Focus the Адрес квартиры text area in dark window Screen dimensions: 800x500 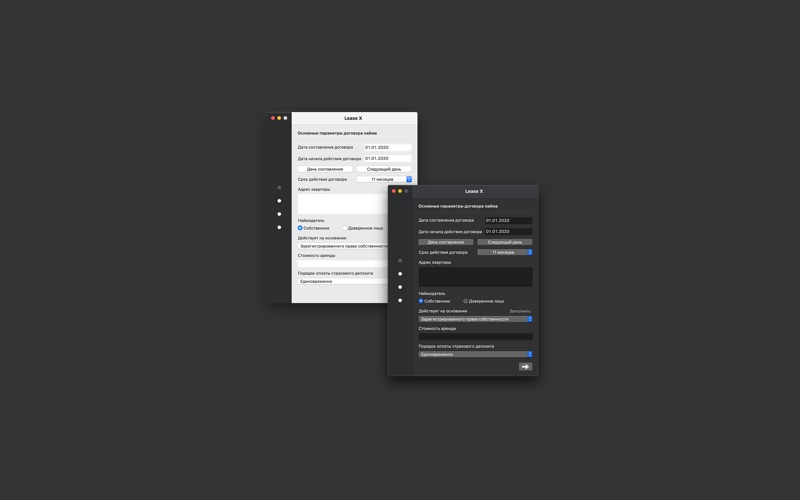point(476,277)
